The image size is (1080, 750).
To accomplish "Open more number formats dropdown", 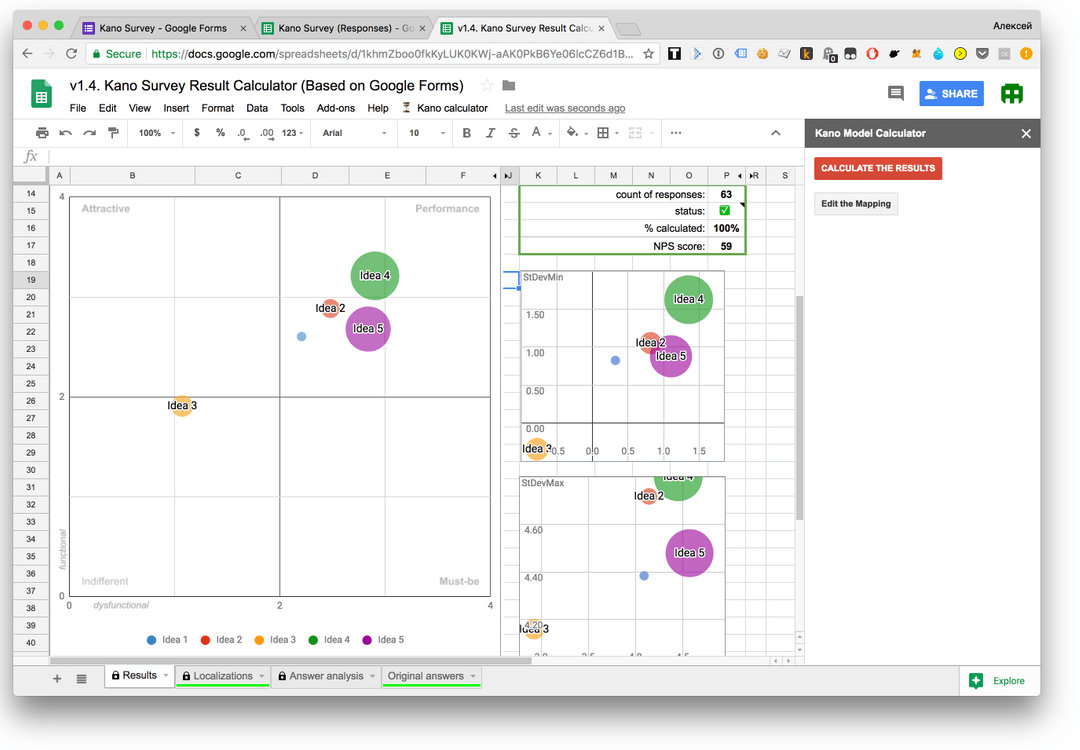I will tap(292, 133).
